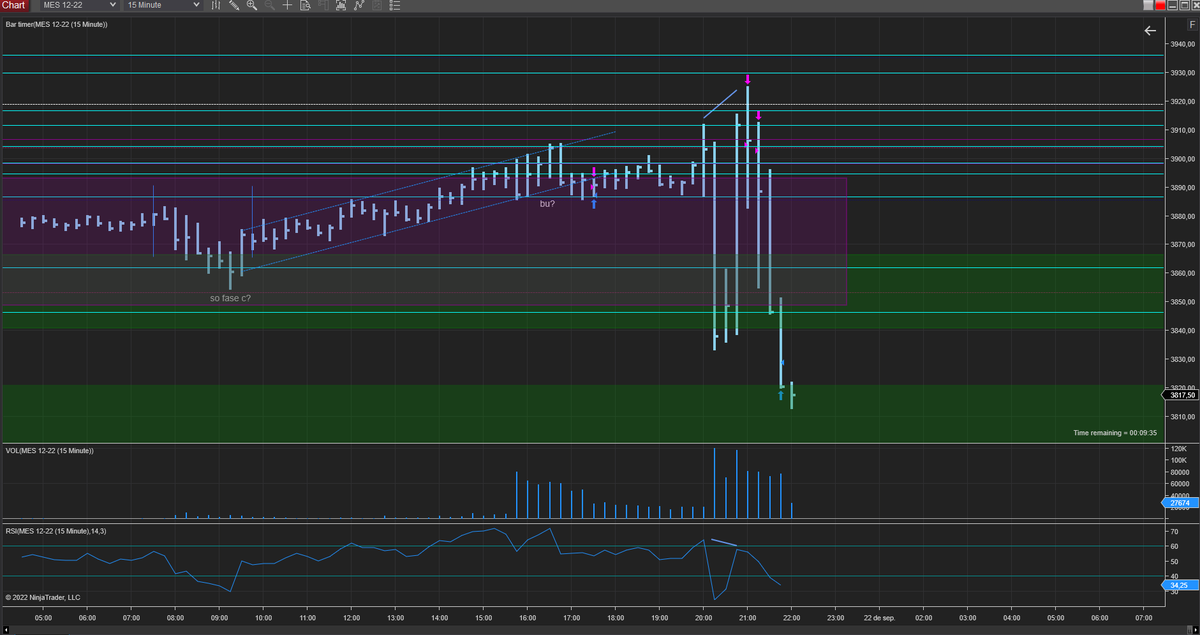Click the NinjaTrader copyright text
This screenshot has height=635, width=1200.
click(42, 597)
